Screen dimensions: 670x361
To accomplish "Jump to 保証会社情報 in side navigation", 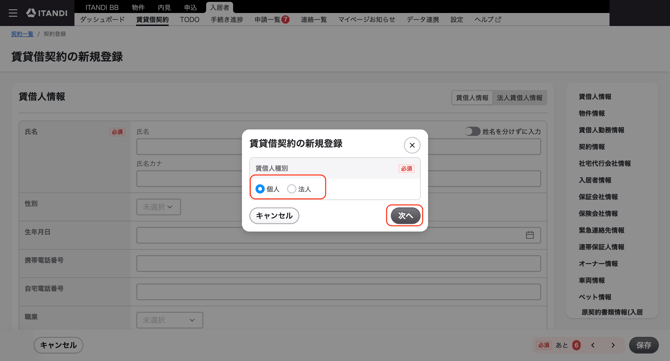I will tap(598, 197).
